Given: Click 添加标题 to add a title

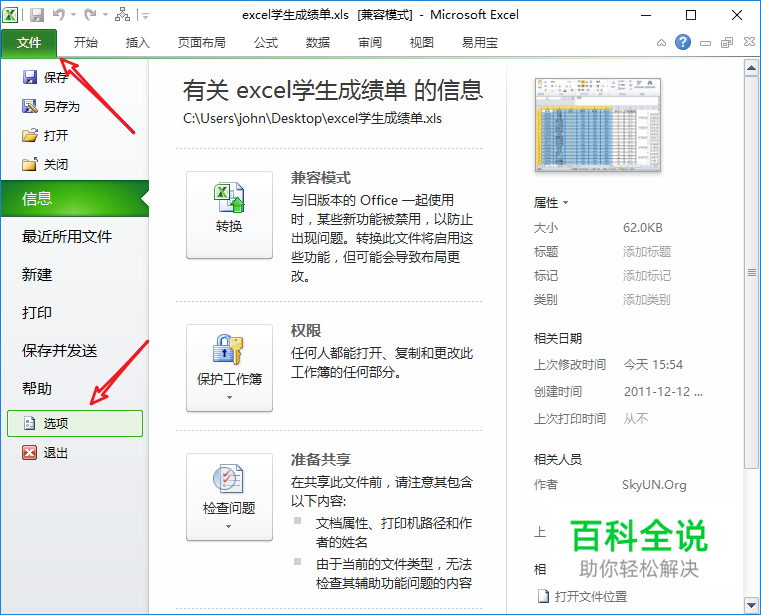Looking at the screenshot, I should (x=647, y=251).
